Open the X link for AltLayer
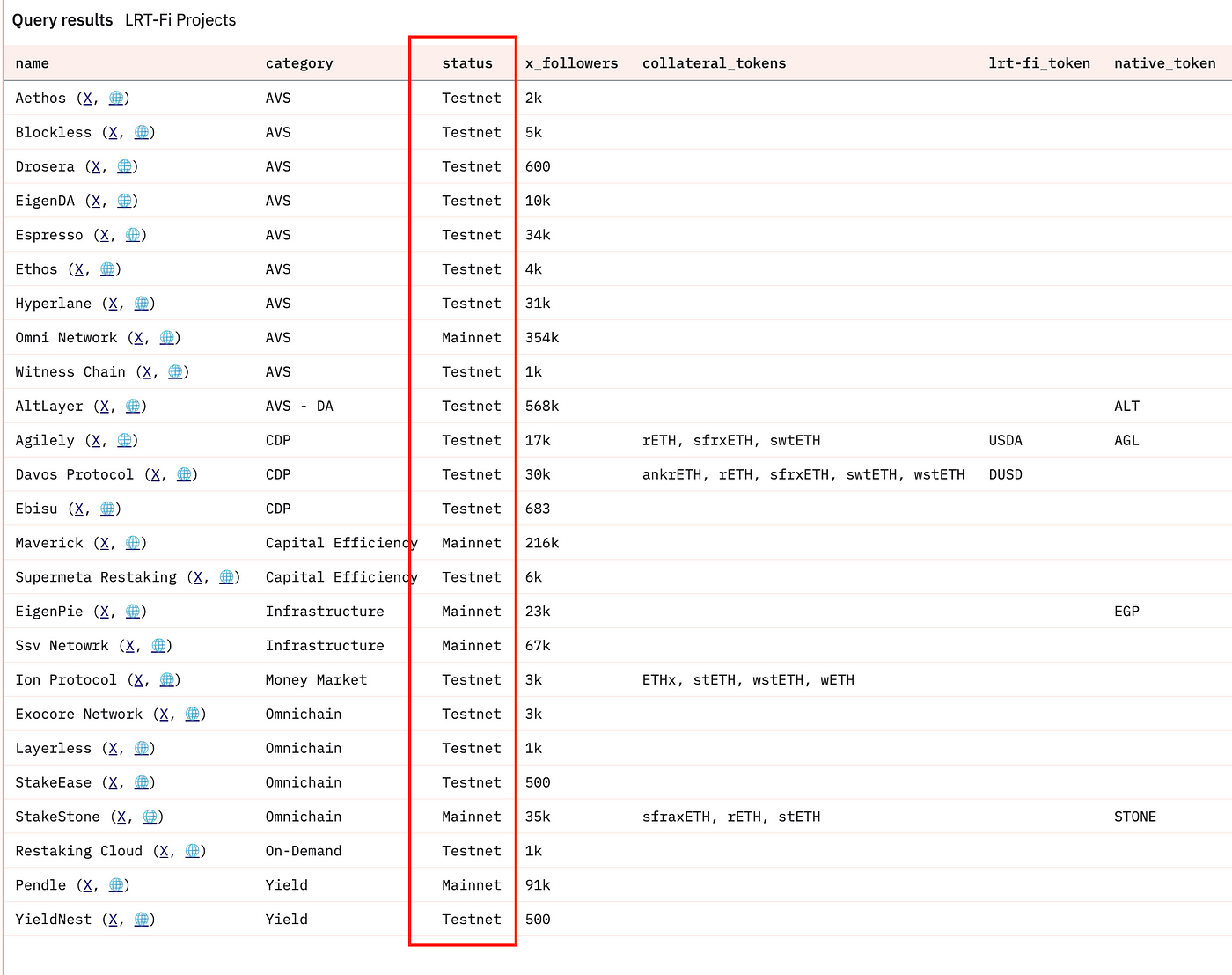Image resolution: width=1232 pixels, height=975 pixels. pyautogui.click(x=104, y=406)
